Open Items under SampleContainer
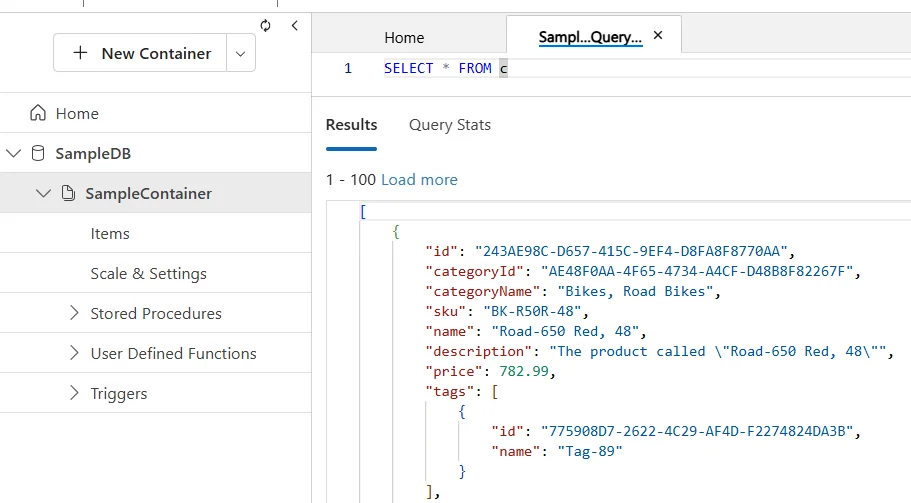The image size is (911, 503). click(110, 233)
